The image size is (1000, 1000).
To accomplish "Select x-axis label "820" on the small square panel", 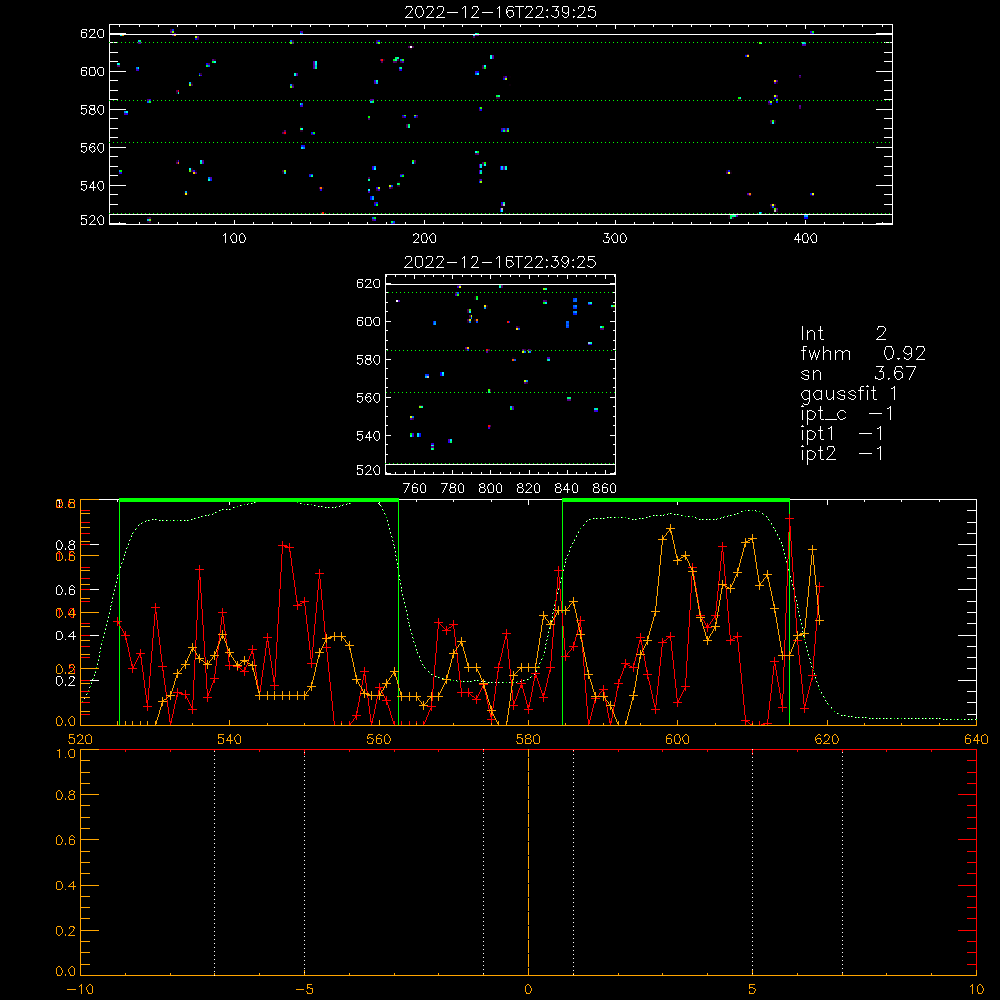I will [x=529, y=489].
